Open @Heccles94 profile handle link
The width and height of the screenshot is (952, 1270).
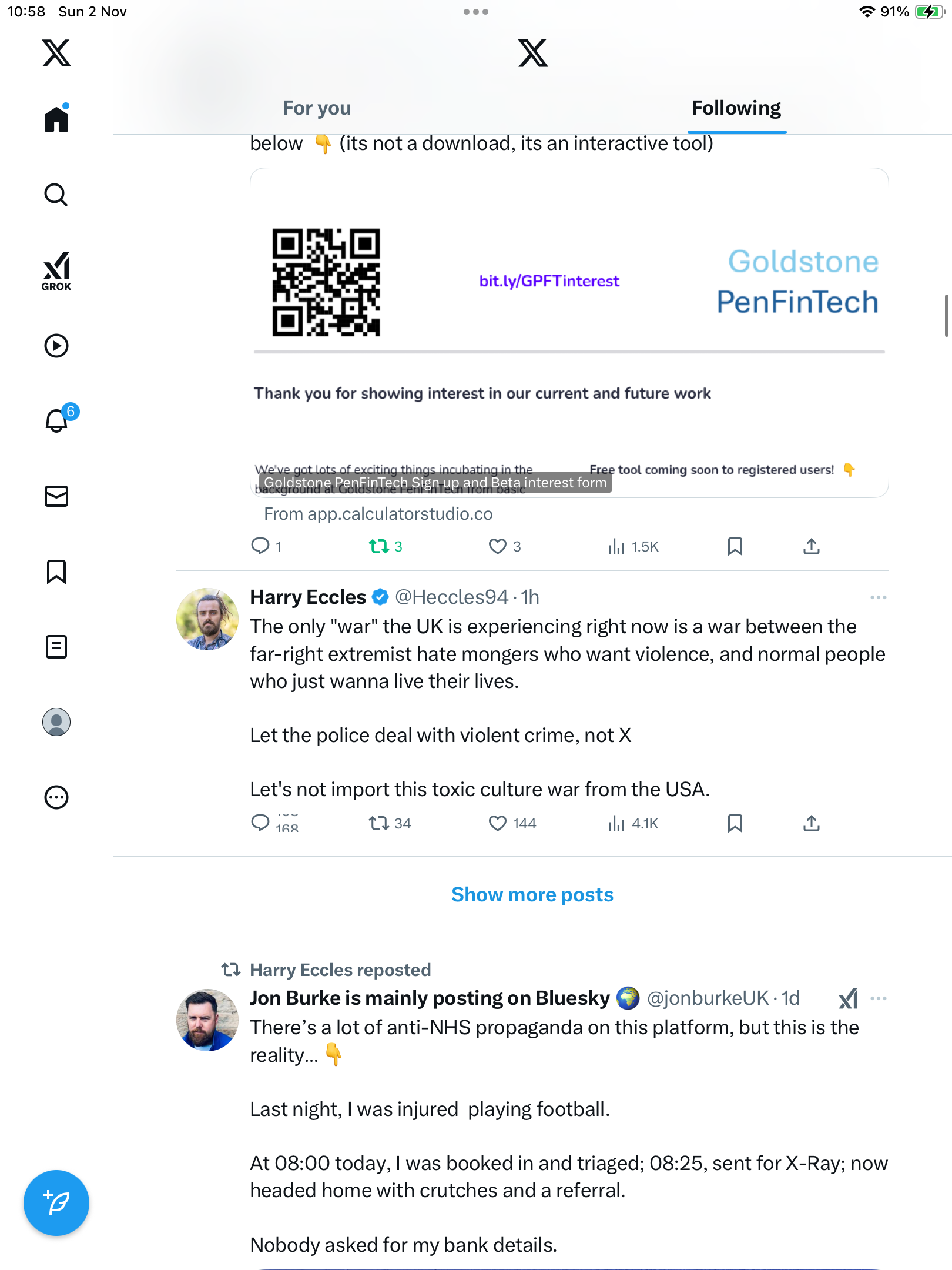[x=451, y=597]
